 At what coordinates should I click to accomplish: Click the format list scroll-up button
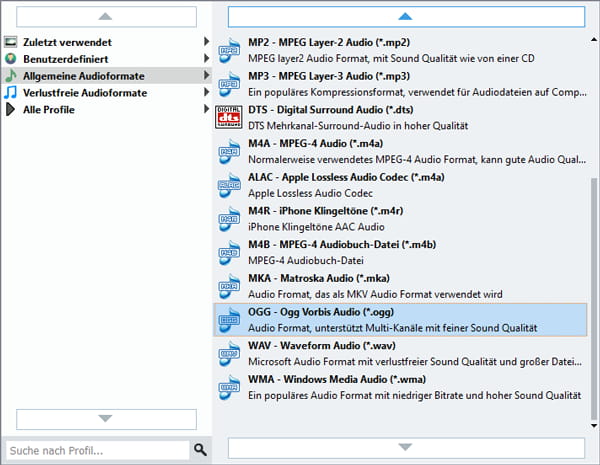point(406,16)
